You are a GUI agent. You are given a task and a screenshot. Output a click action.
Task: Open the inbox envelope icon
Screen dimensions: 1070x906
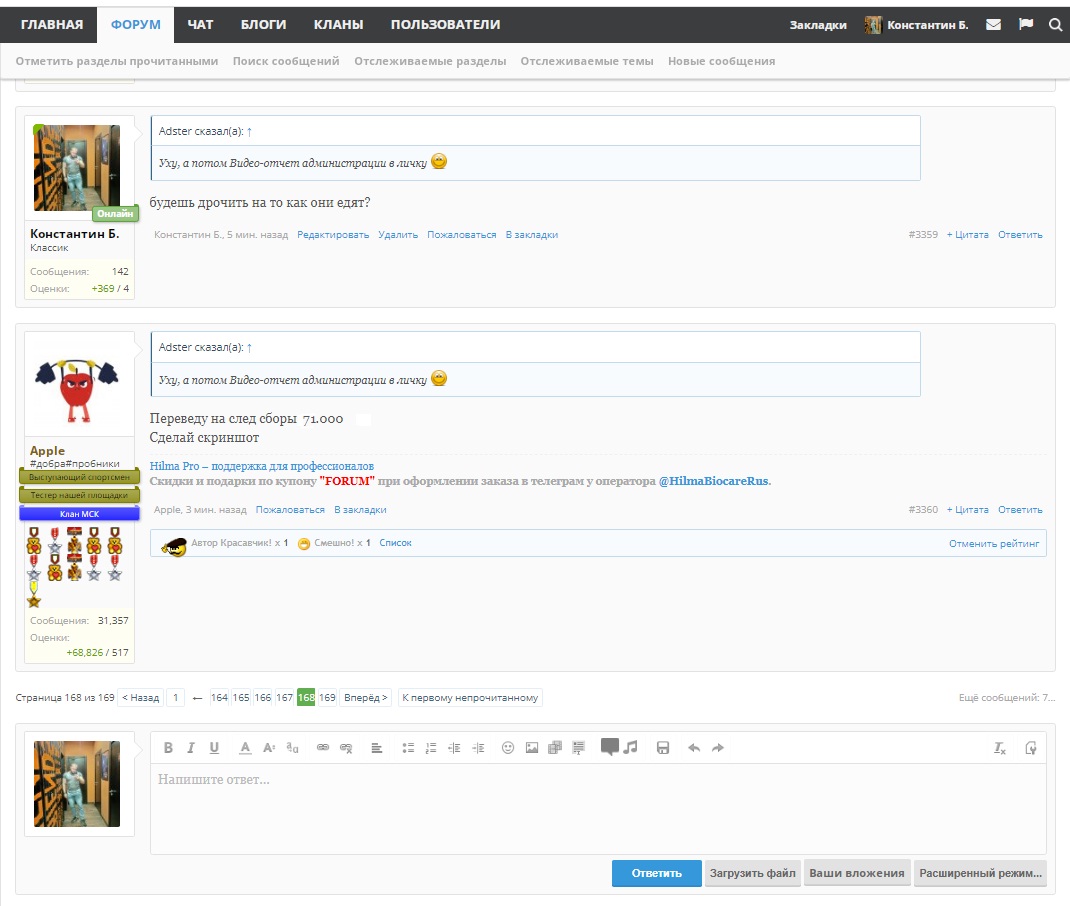pyautogui.click(x=993, y=25)
